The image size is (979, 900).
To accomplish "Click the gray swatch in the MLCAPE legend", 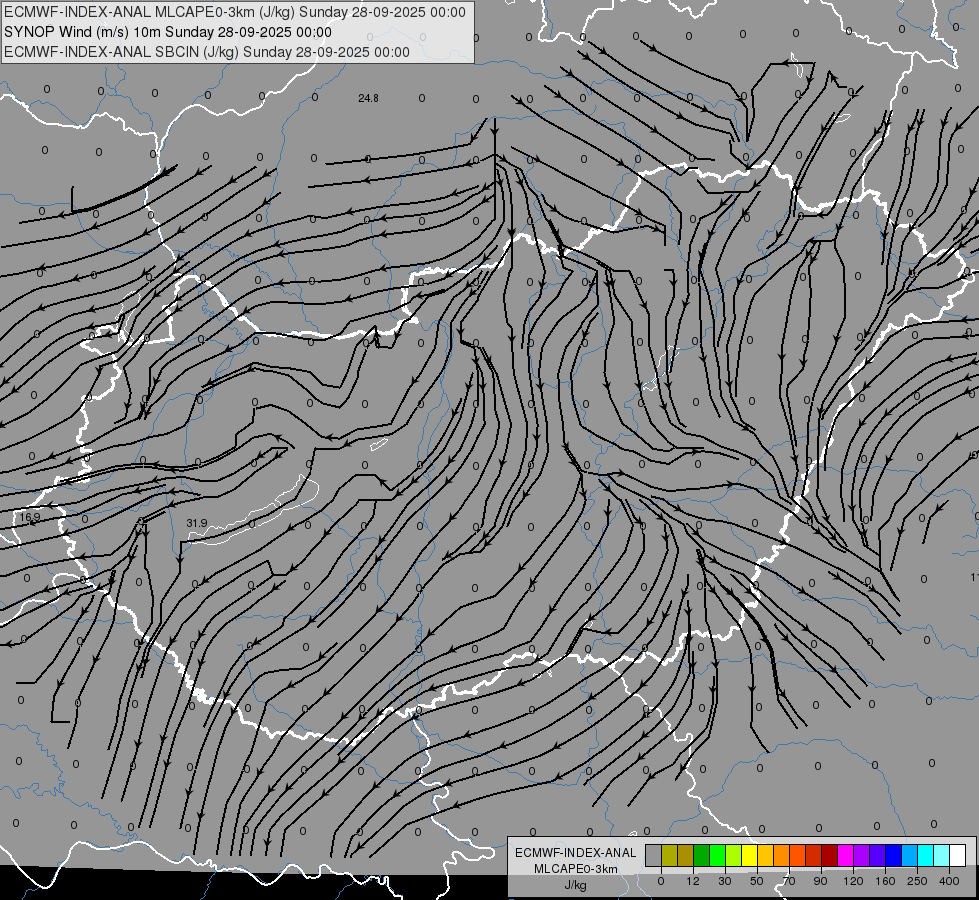I will point(654,855).
